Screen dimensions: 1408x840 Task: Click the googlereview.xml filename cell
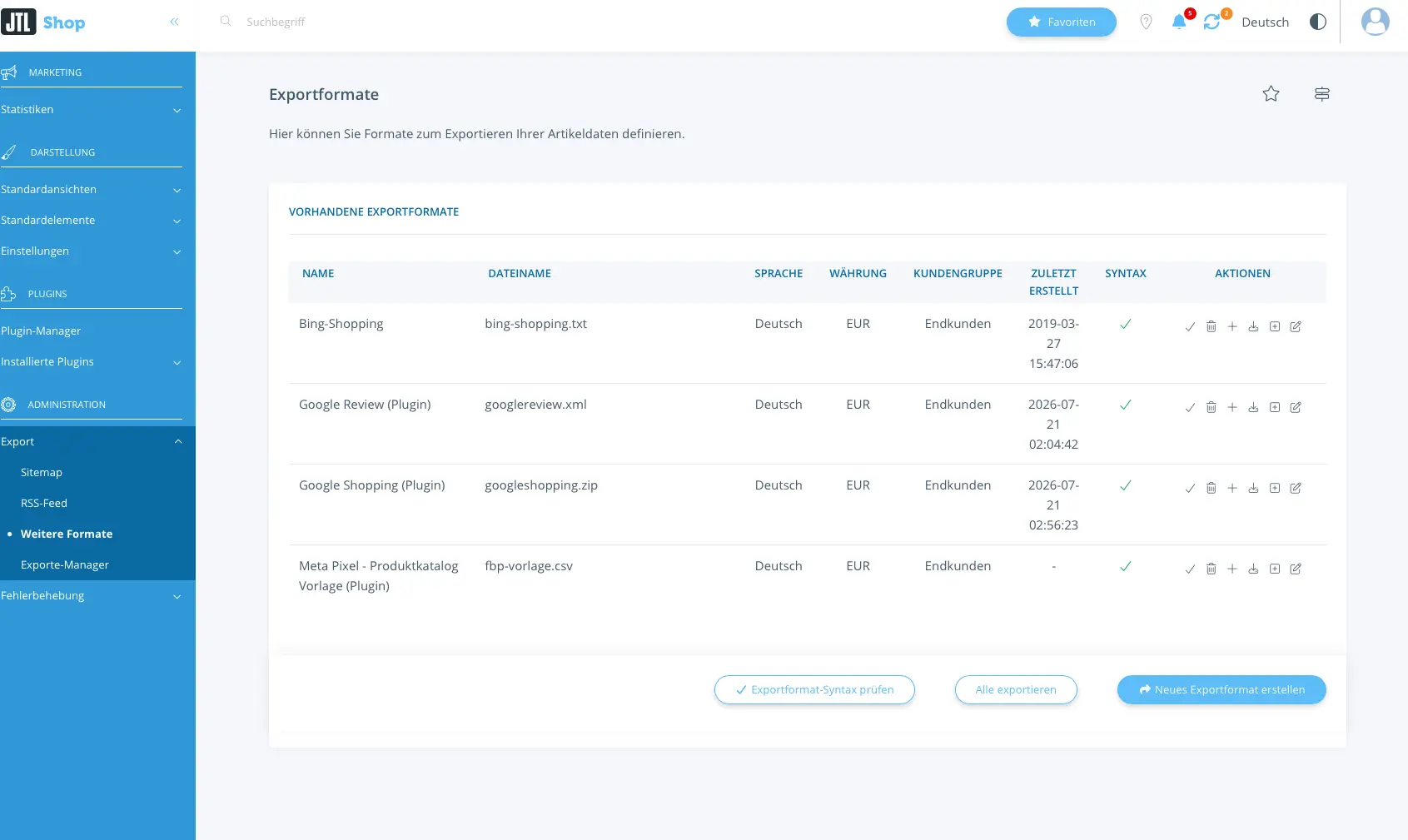(536, 405)
